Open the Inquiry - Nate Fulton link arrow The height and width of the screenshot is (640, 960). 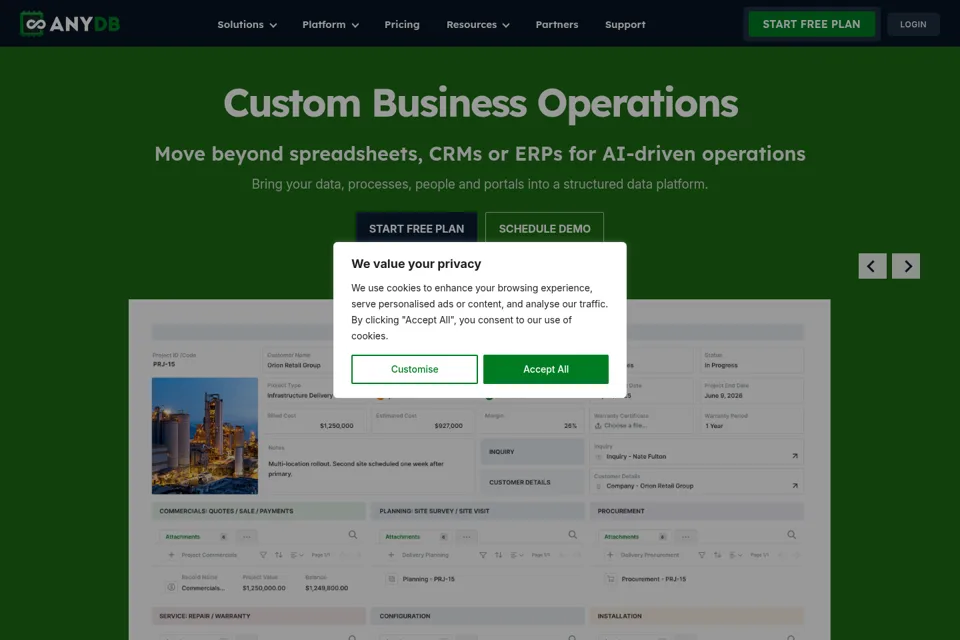tap(795, 456)
